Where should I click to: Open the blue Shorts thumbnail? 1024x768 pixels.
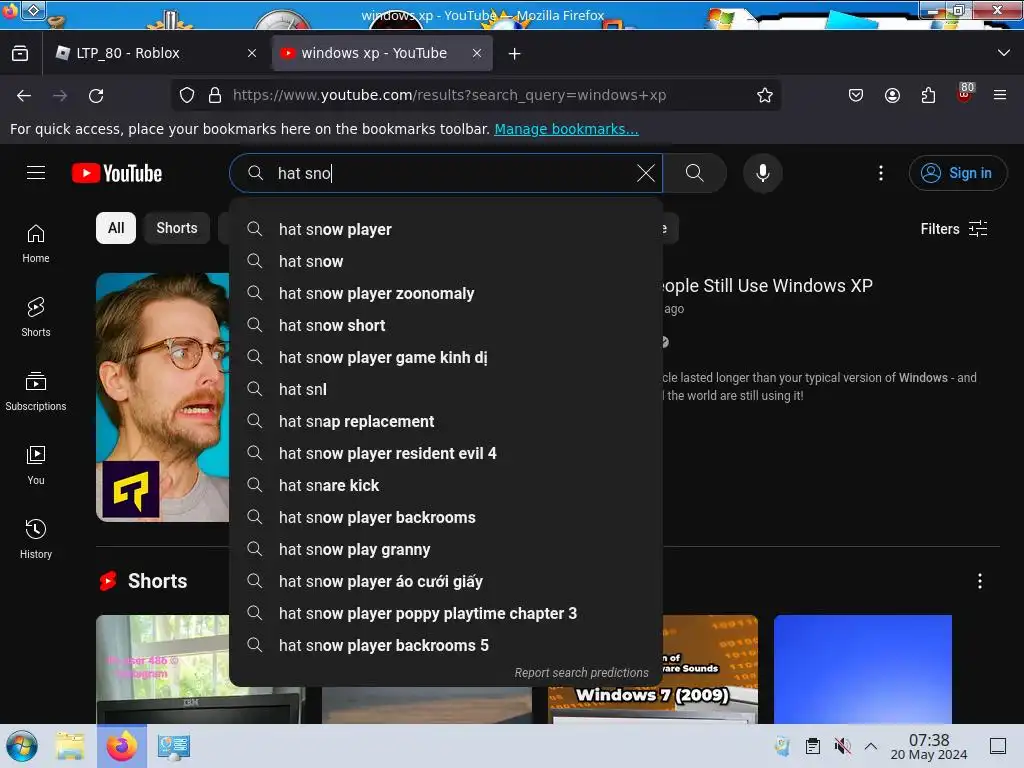863,669
